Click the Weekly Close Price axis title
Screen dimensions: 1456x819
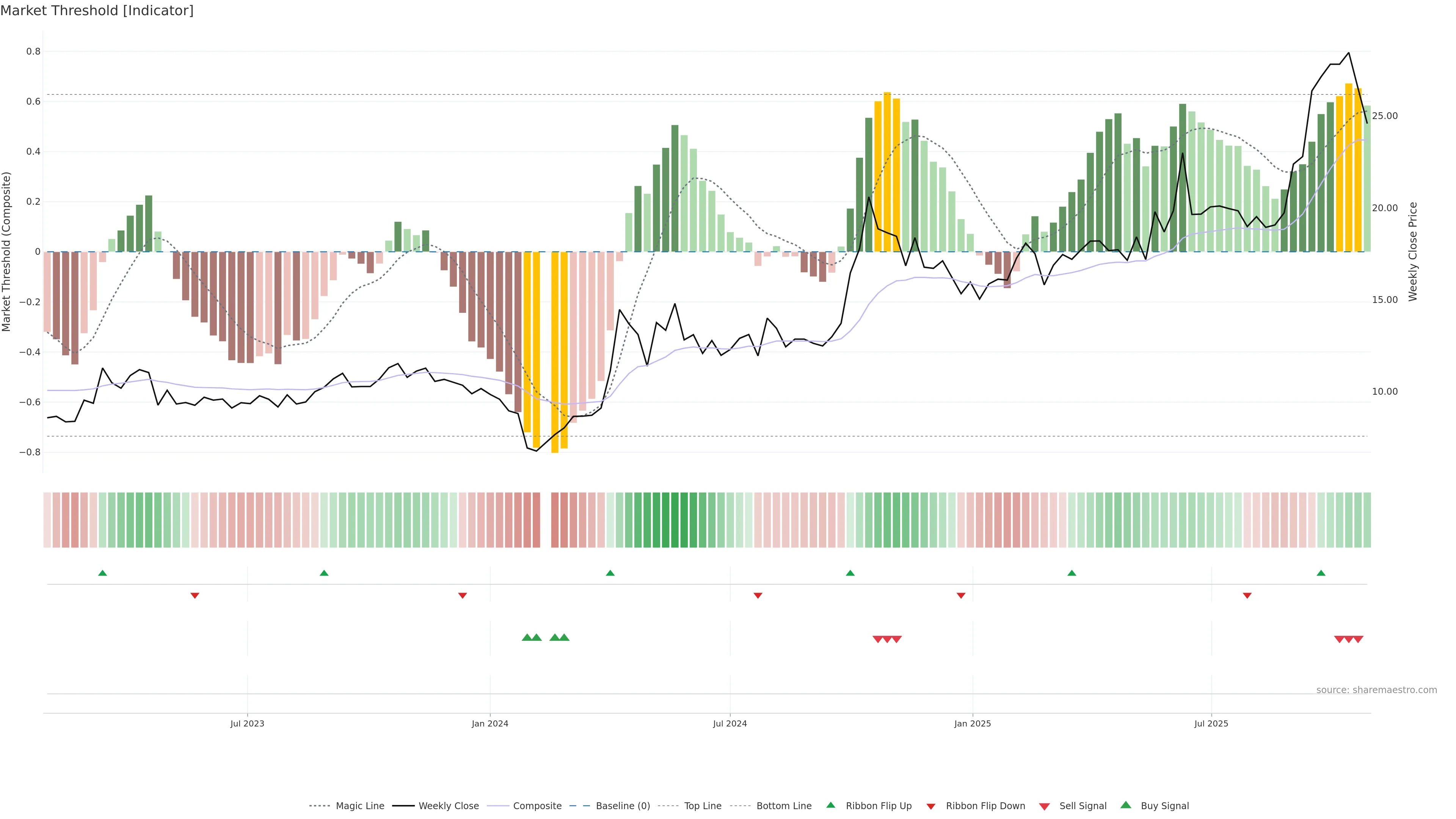pyautogui.click(x=1413, y=251)
